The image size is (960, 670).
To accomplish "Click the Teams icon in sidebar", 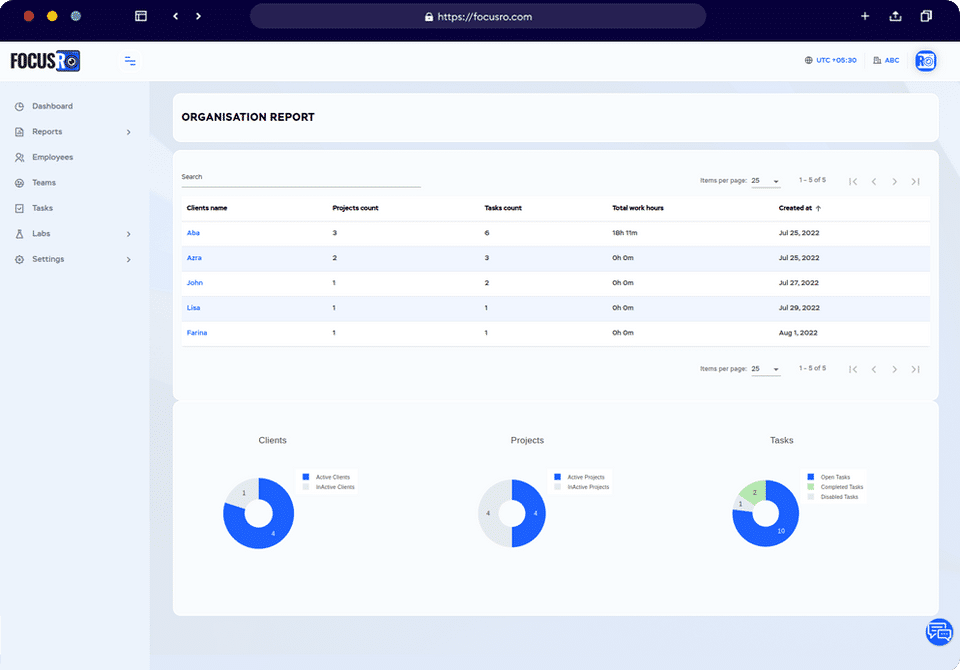I will click(20, 183).
